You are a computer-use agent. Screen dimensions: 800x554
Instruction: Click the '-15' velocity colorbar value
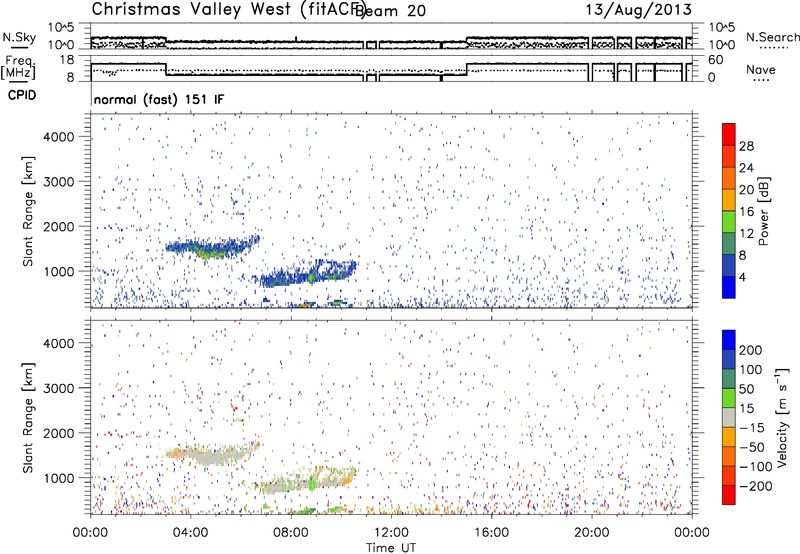[x=752, y=428]
